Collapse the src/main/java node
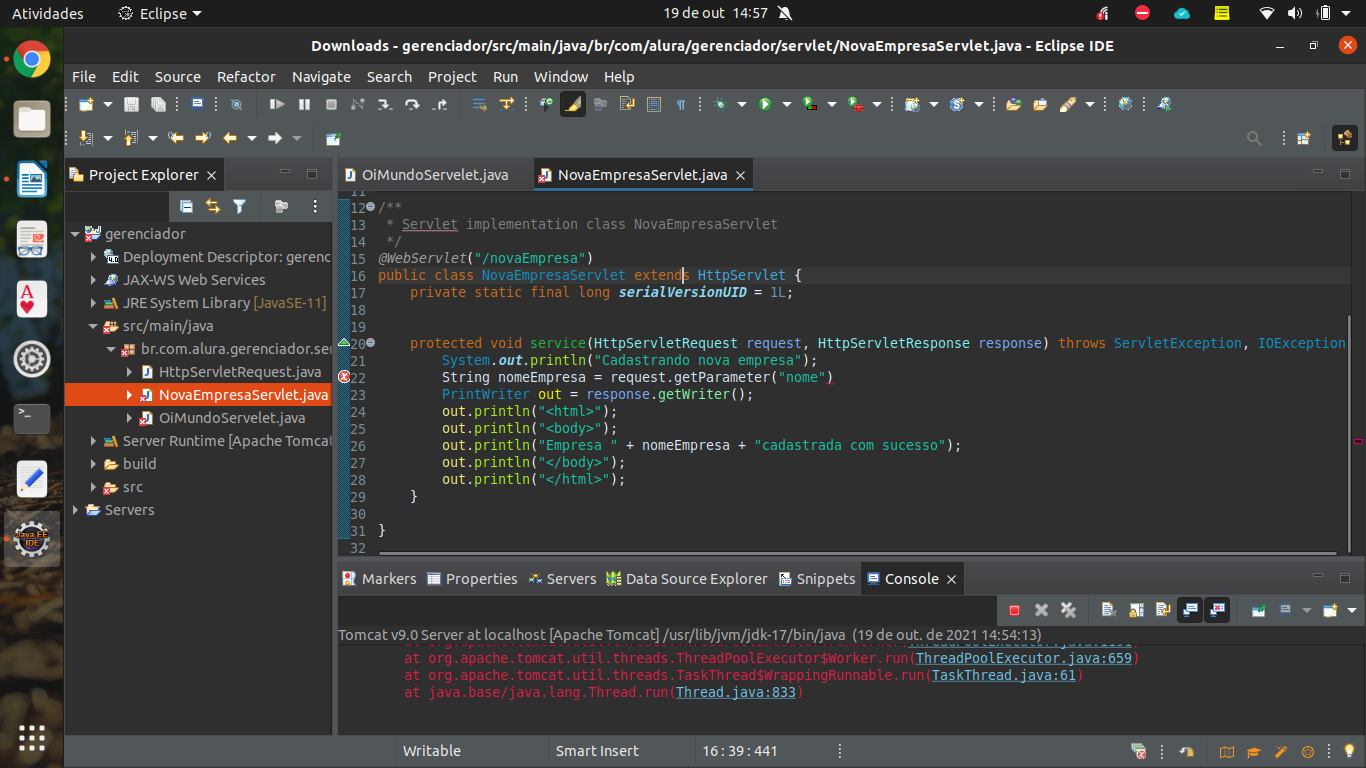Viewport: 1366px width, 768px height. [x=93, y=326]
